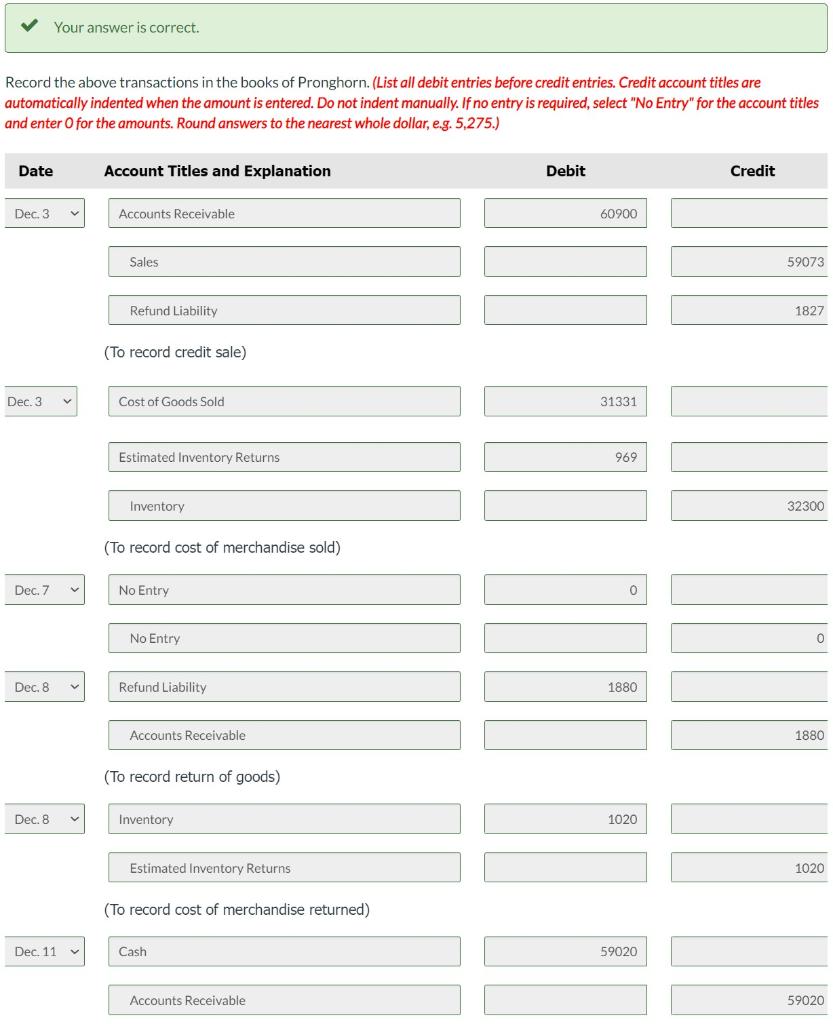Select the 59020 Cash debit amount field
The width and height of the screenshot is (833, 1024).
click(x=564, y=951)
